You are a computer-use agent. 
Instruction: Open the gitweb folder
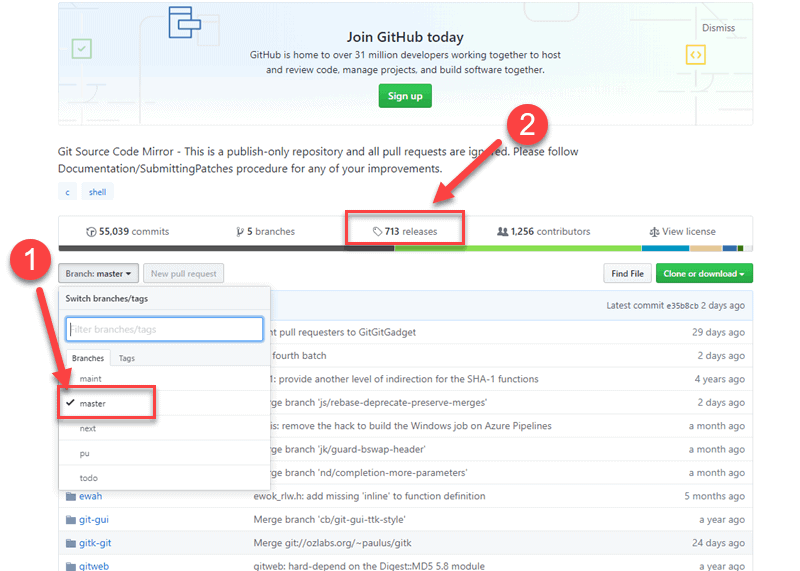[94, 566]
